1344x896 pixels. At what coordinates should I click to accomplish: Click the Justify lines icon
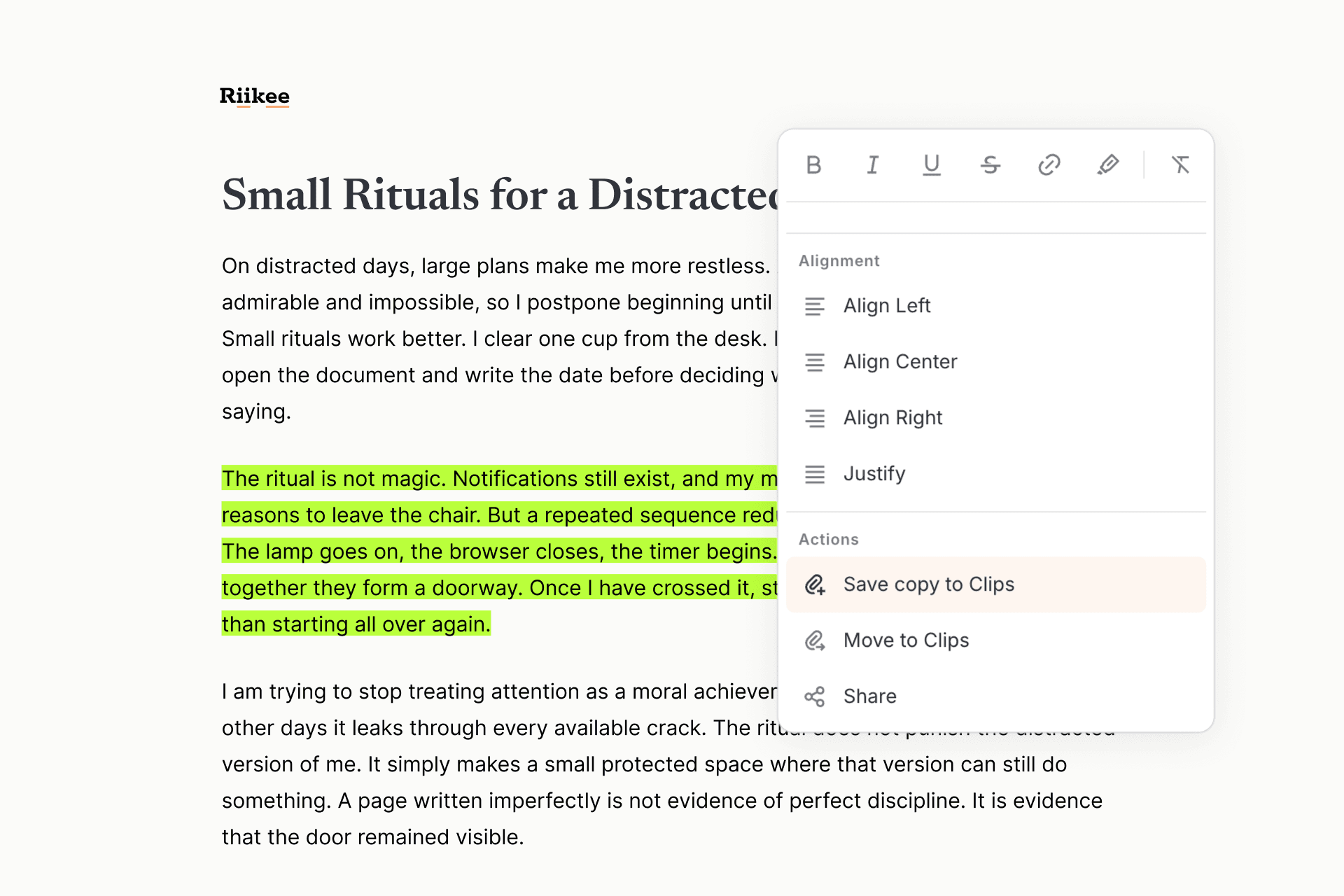click(x=814, y=474)
